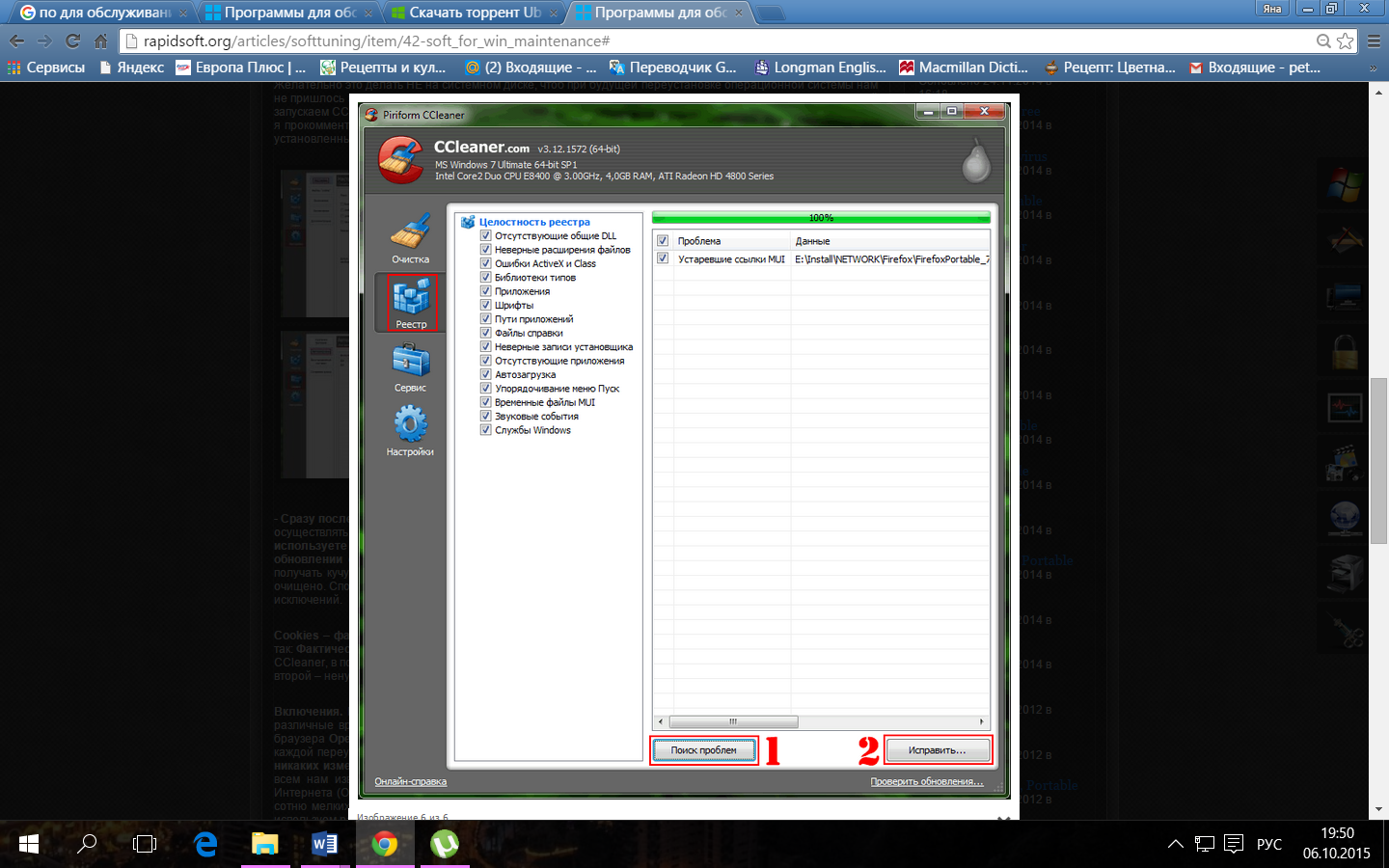Screen dimensions: 1389x868
Task: Toggle the select-all checkbox beside the Проблема column
Action: click(x=663, y=240)
